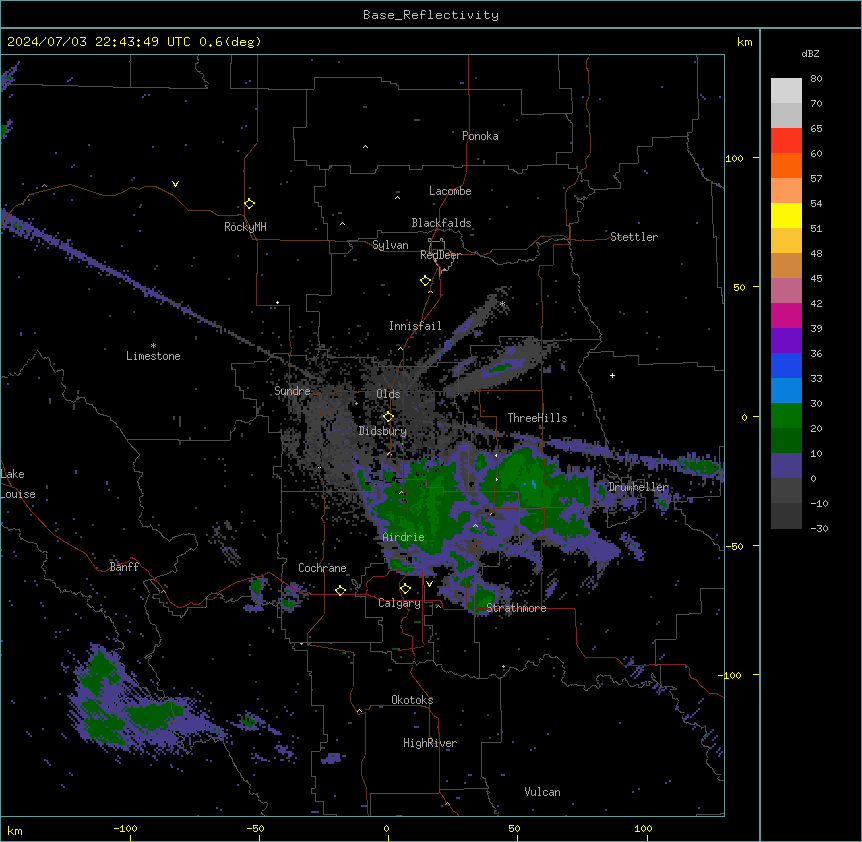Click the Base_Reflectivity title text
862x842 pixels.
431,15
